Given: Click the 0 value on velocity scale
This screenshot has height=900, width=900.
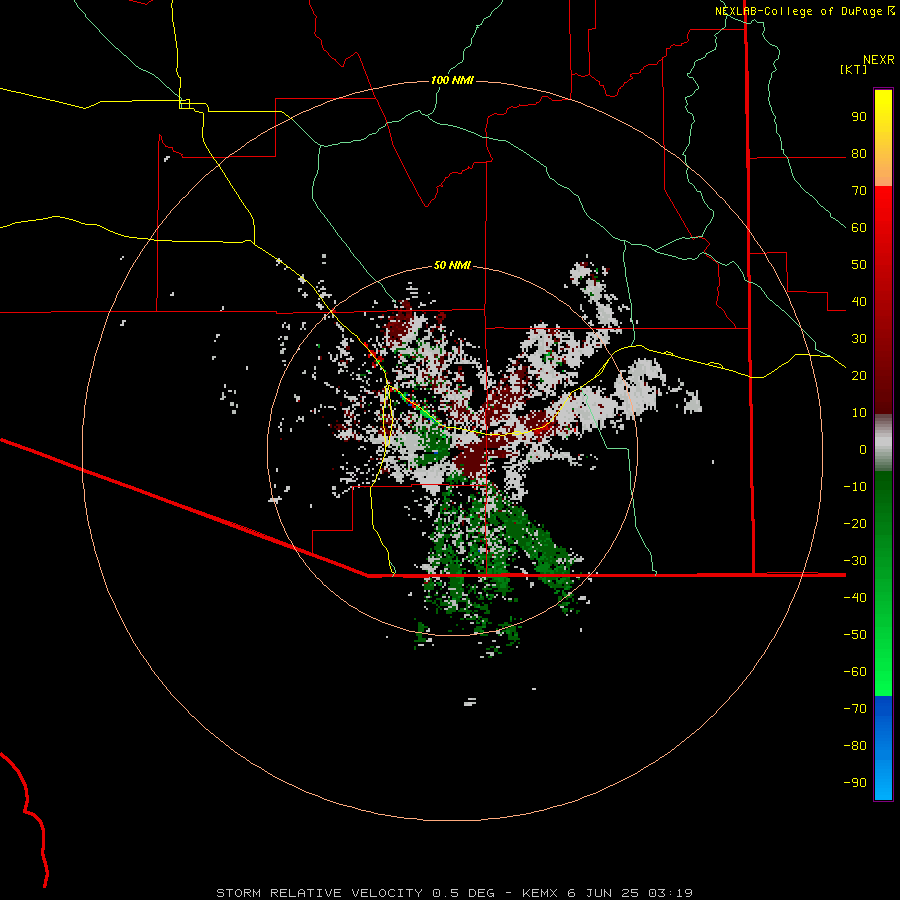Looking at the screenshot, I should 863,450.
